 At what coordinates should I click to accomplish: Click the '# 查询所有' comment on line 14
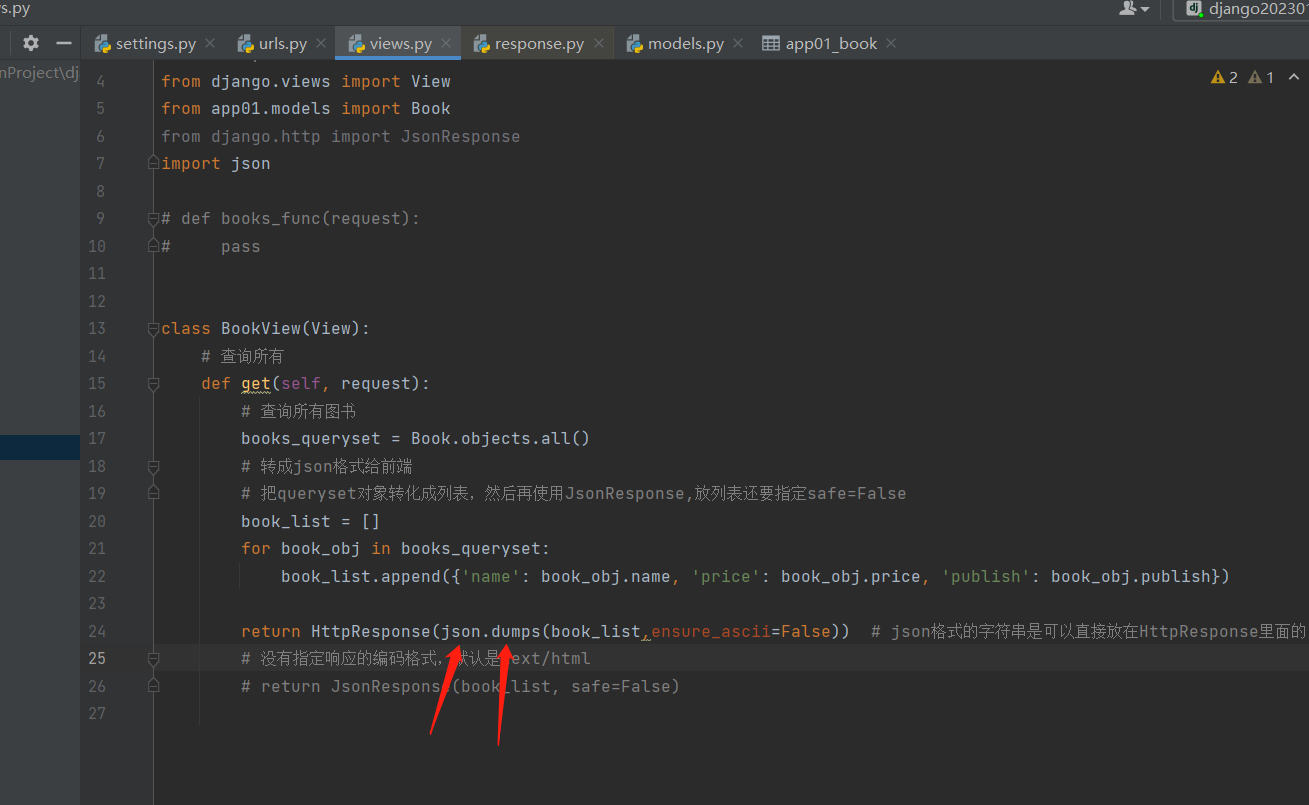click(242, 356)
